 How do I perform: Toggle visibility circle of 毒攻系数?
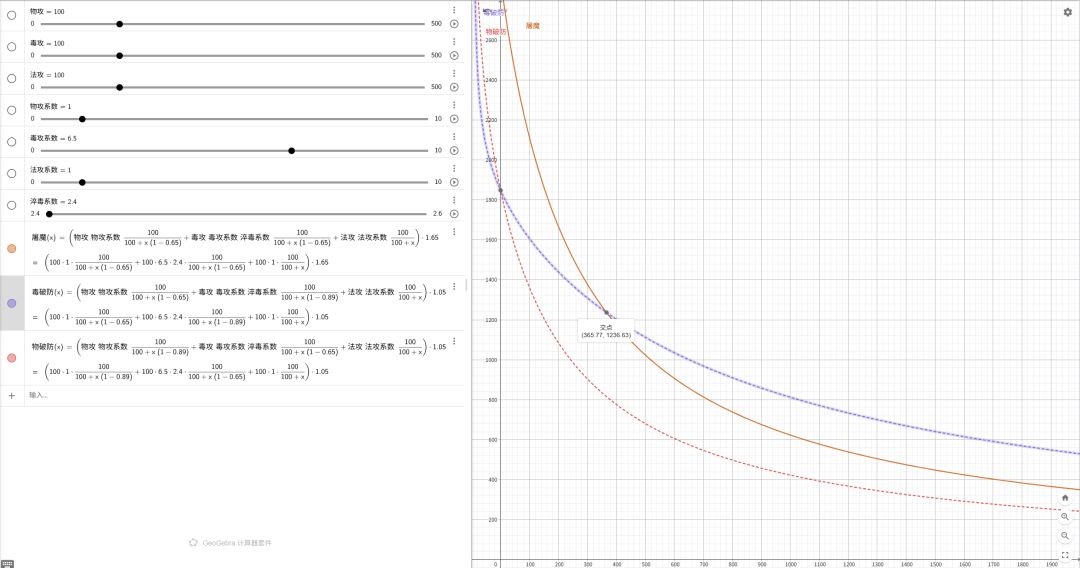pos(12,142)
